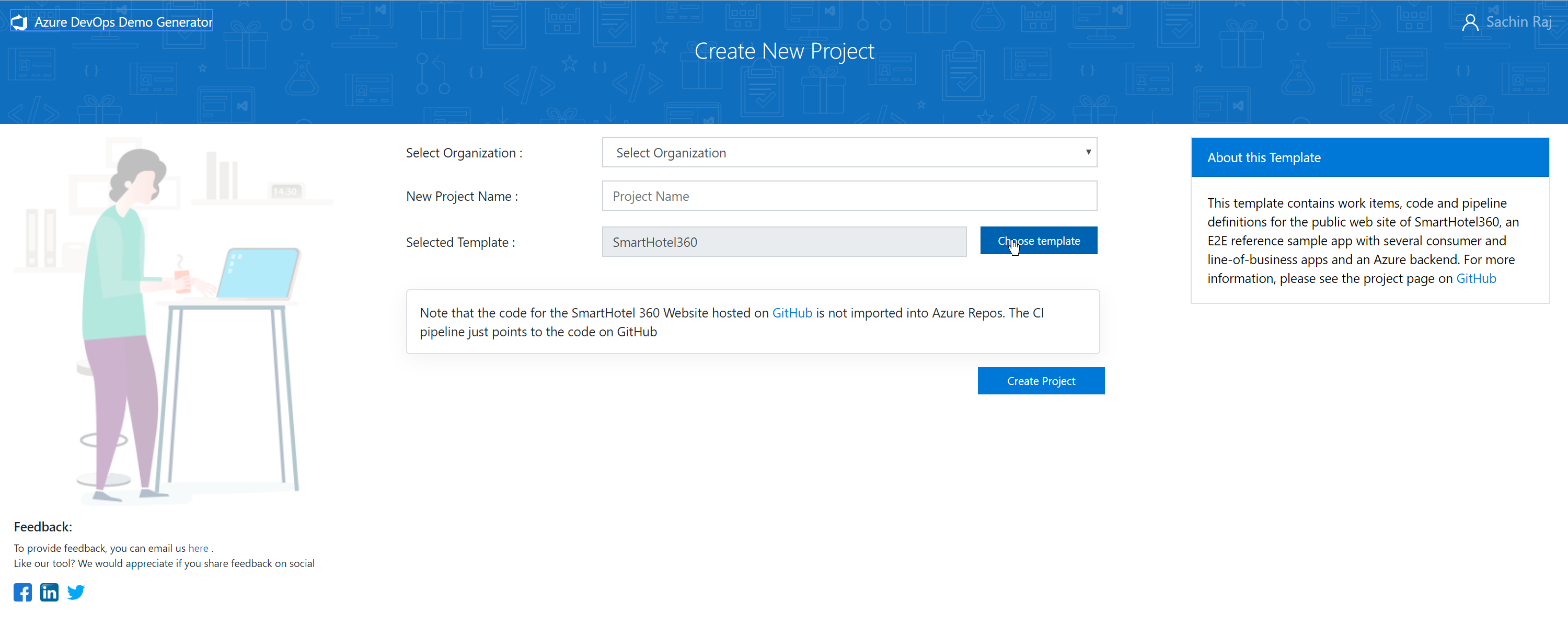Open the organization selection combo box
The height and width of the screenshot is (624, 1568).
[848, 152]
